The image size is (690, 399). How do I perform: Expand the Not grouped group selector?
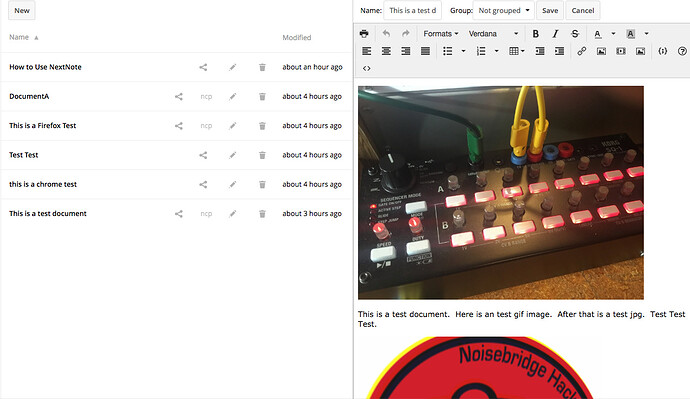click(503, 11)
